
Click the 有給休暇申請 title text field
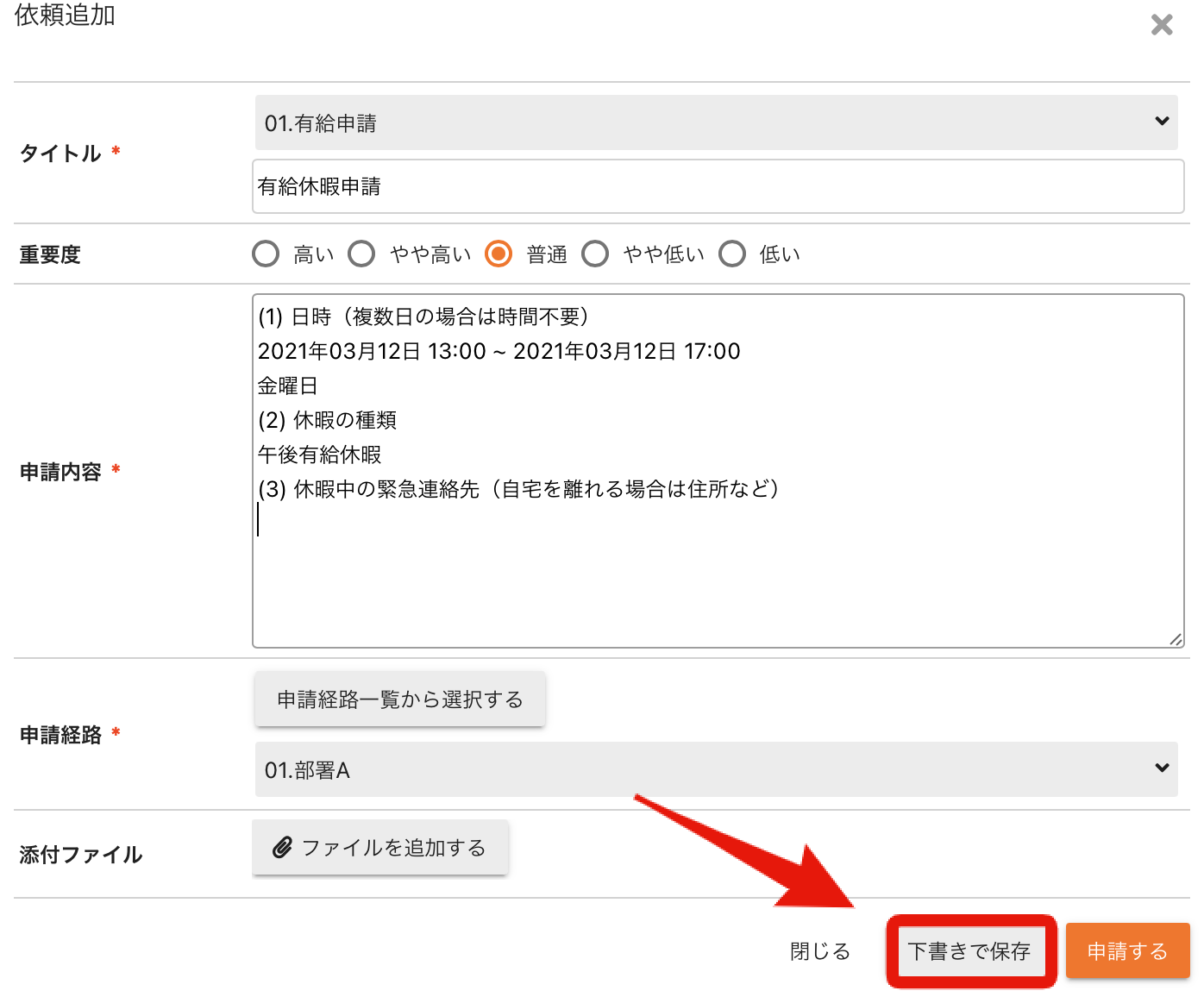tap(718, 186)
